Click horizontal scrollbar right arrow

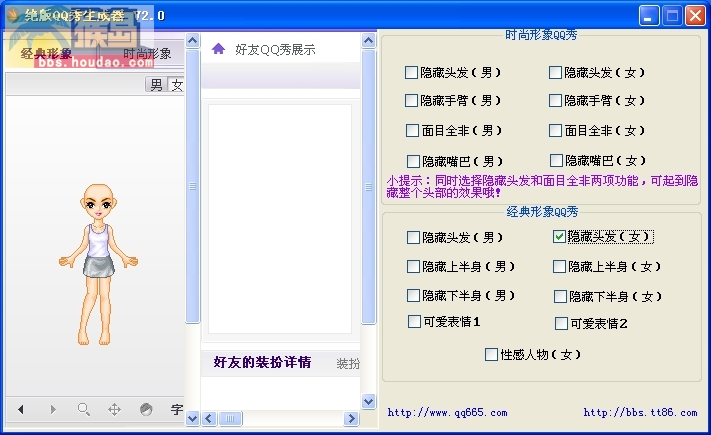pos(351,418)
